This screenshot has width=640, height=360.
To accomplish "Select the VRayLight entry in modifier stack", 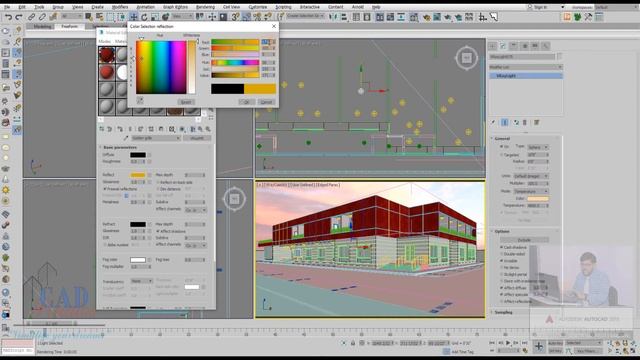I will tap(526, 76).
